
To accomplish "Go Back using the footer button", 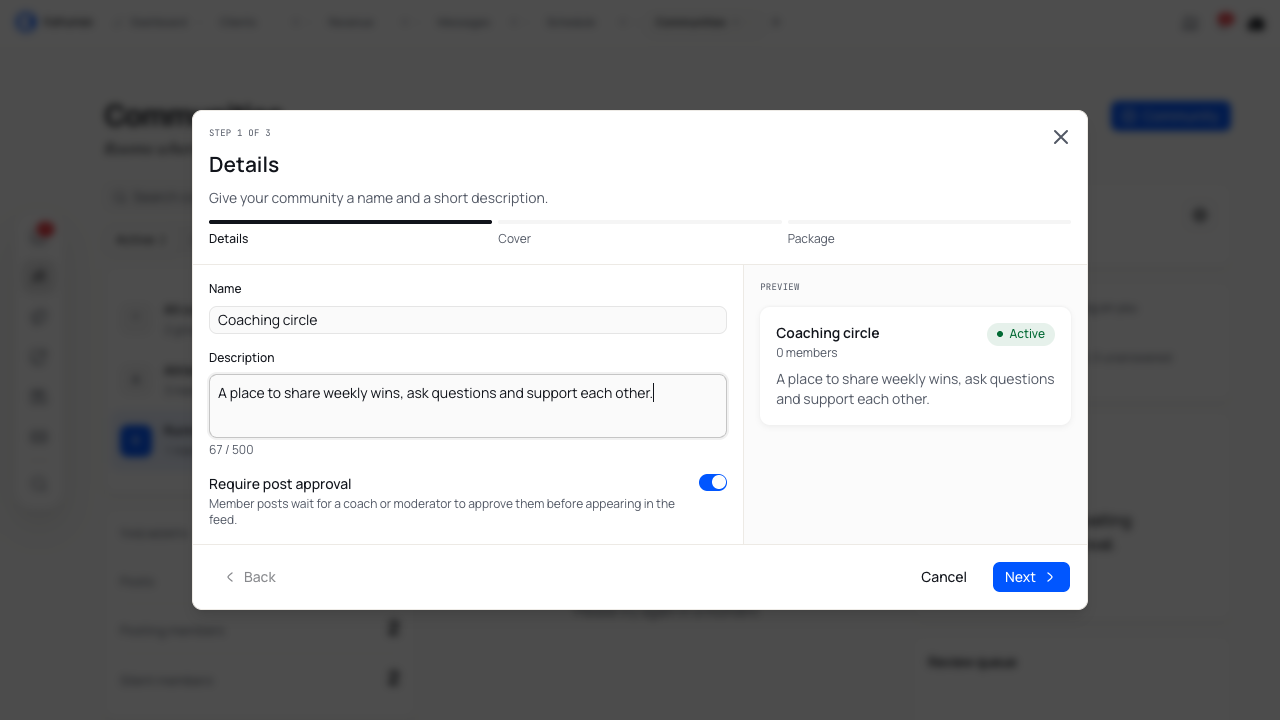I will click(x=250, y=577).
